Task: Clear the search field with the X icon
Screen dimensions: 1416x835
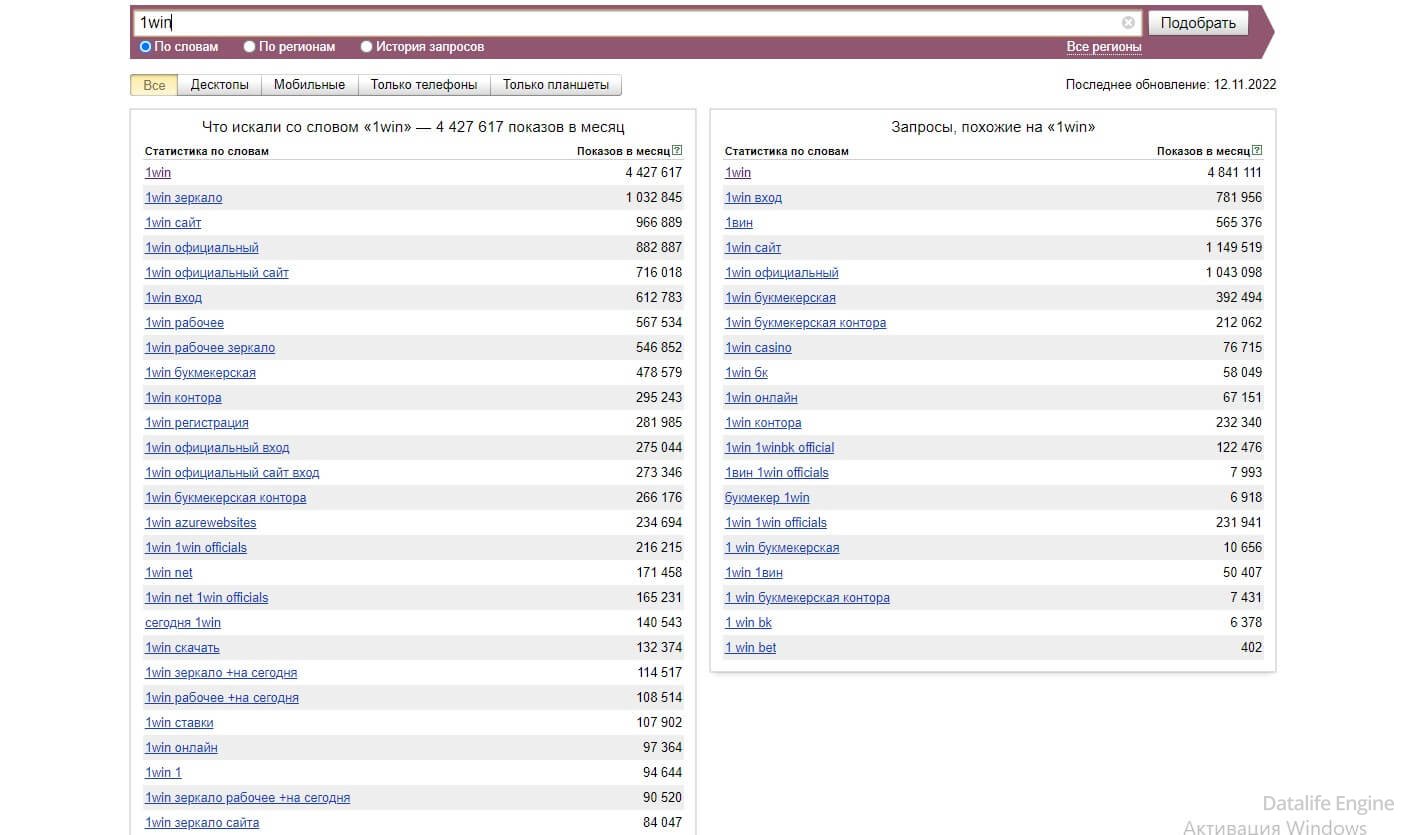Action: click(1128, 23)
